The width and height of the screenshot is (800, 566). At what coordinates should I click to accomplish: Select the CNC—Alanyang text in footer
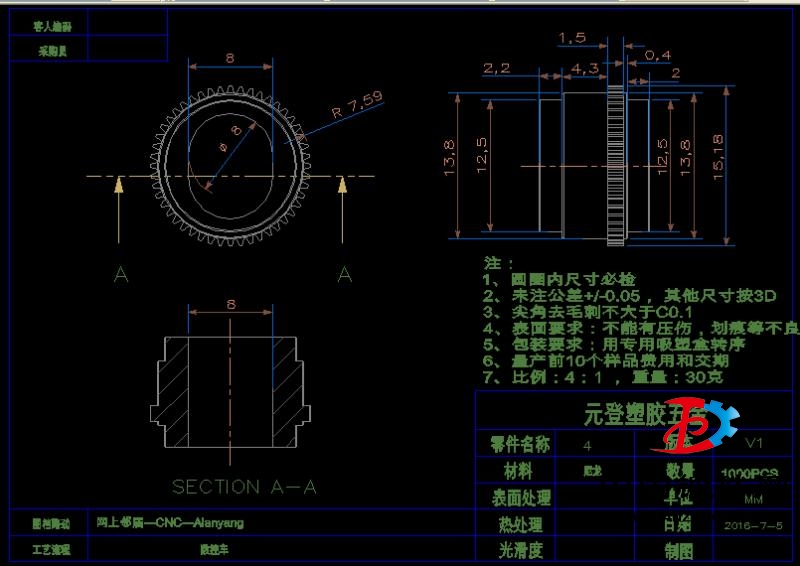click(170, 523)
